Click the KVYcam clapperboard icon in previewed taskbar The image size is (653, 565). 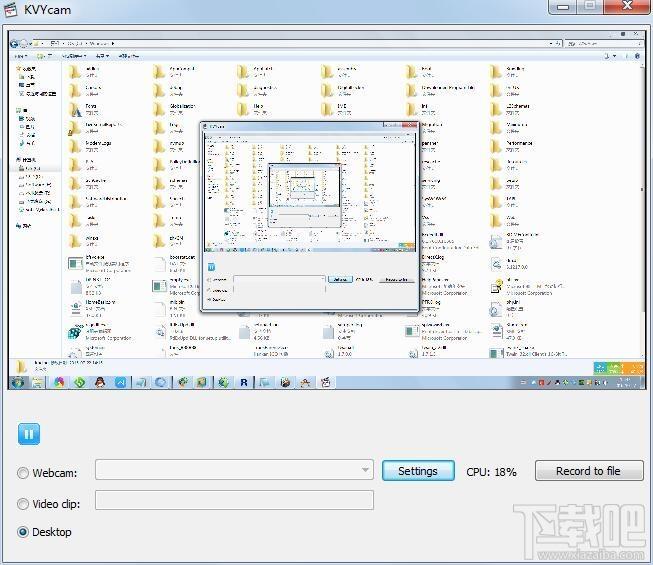pyautogui.click(x=326, y=382)
